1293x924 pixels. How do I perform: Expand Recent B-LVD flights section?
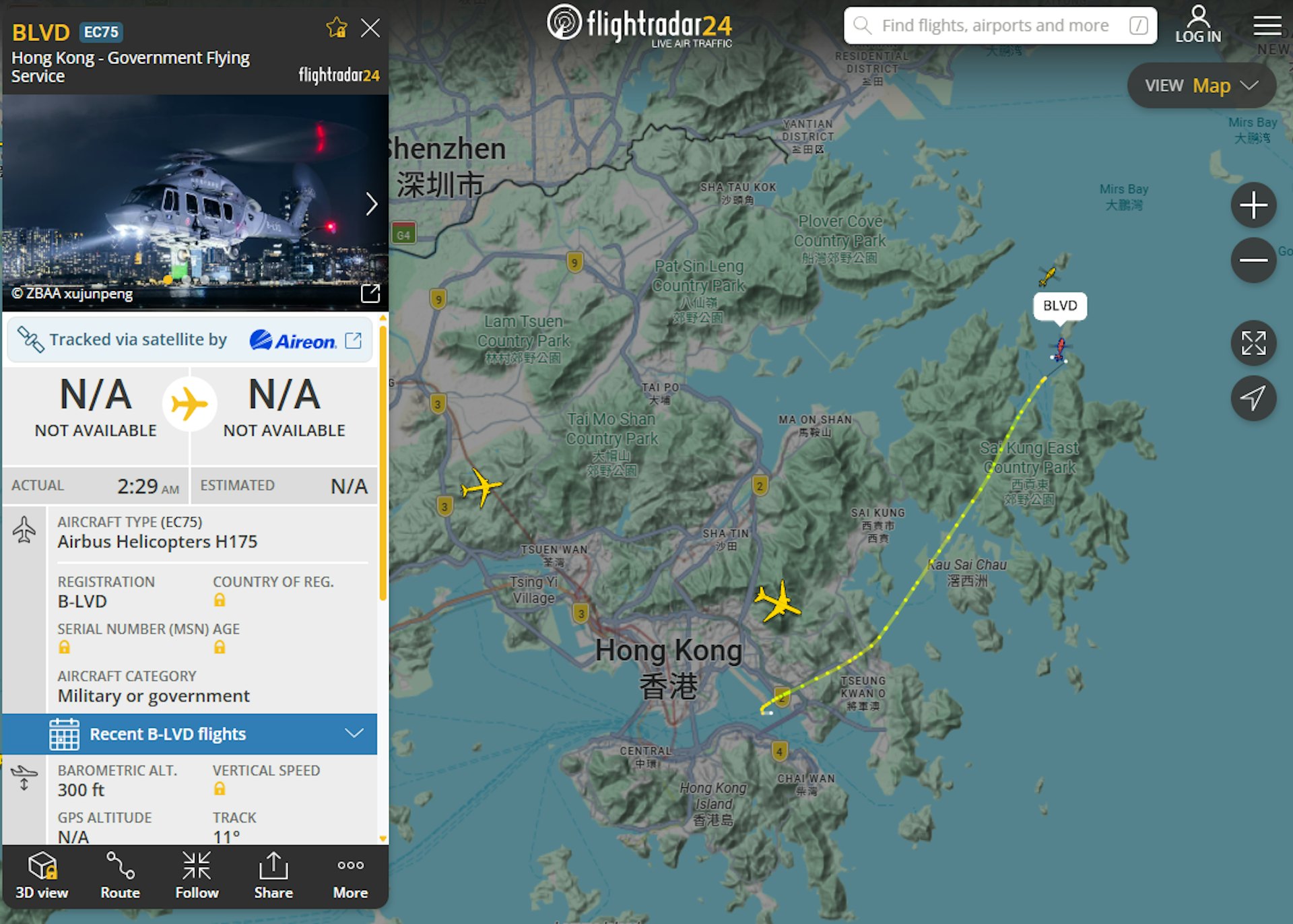point(190,734)
